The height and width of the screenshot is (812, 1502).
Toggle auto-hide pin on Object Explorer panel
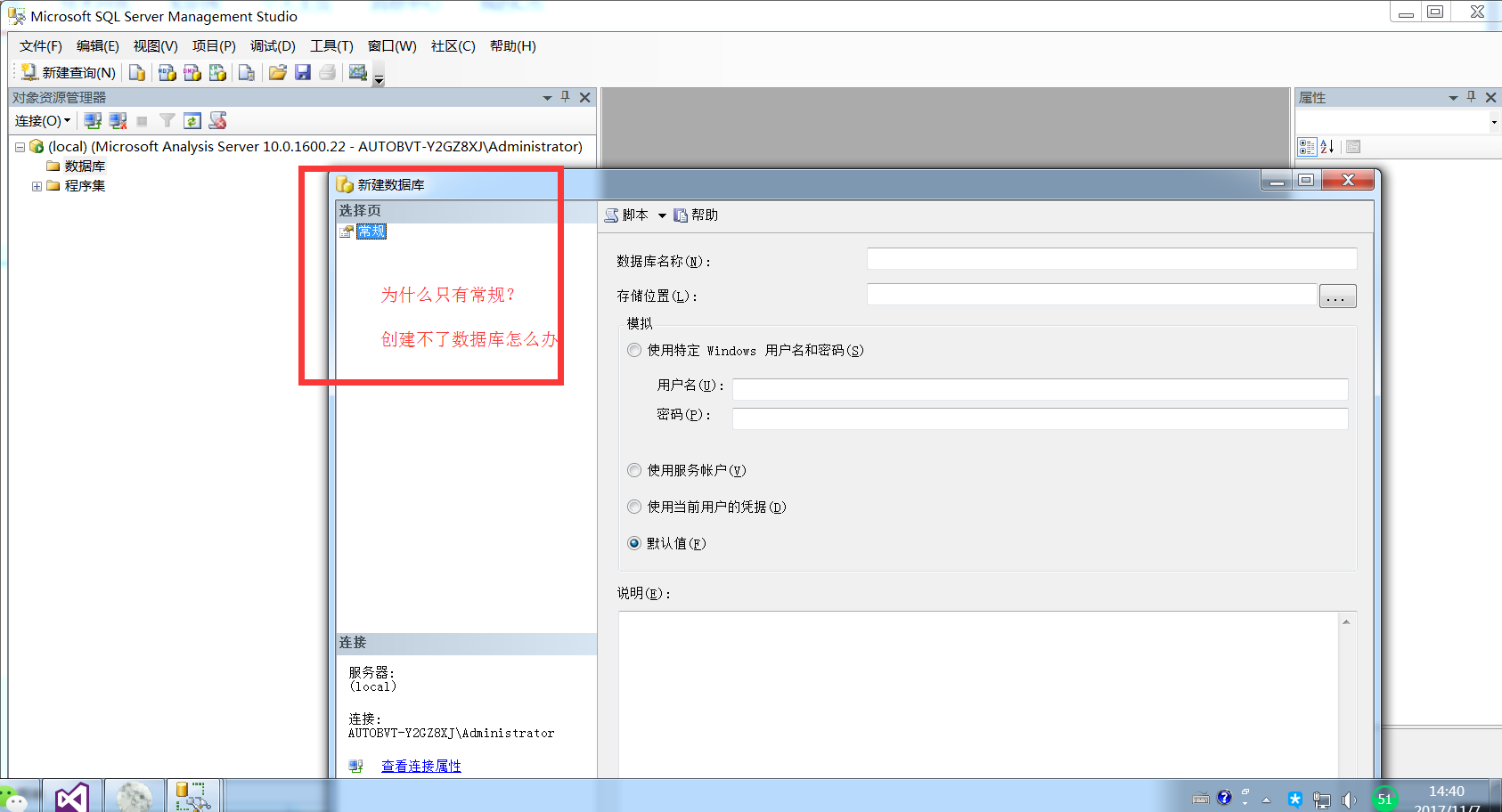[x=566, y=97]
